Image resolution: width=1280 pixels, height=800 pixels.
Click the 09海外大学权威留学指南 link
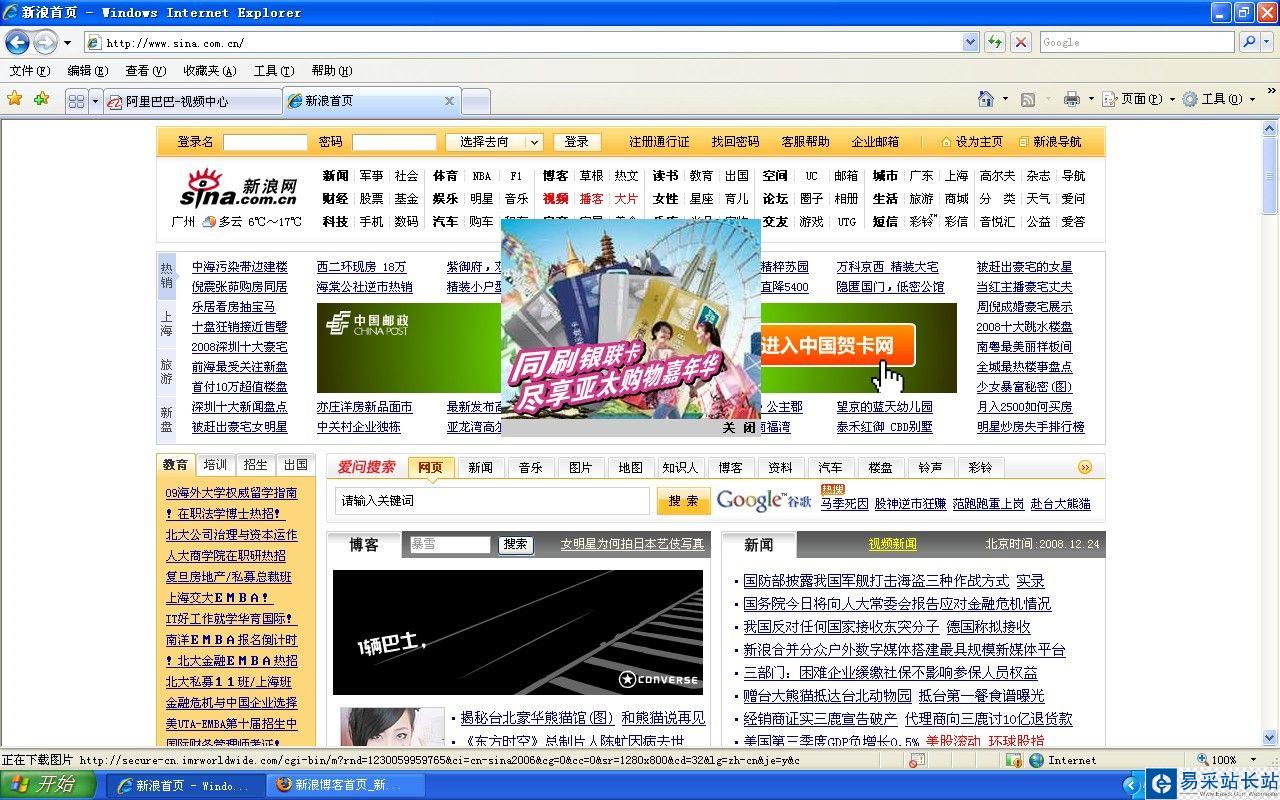tap(231, 493)
